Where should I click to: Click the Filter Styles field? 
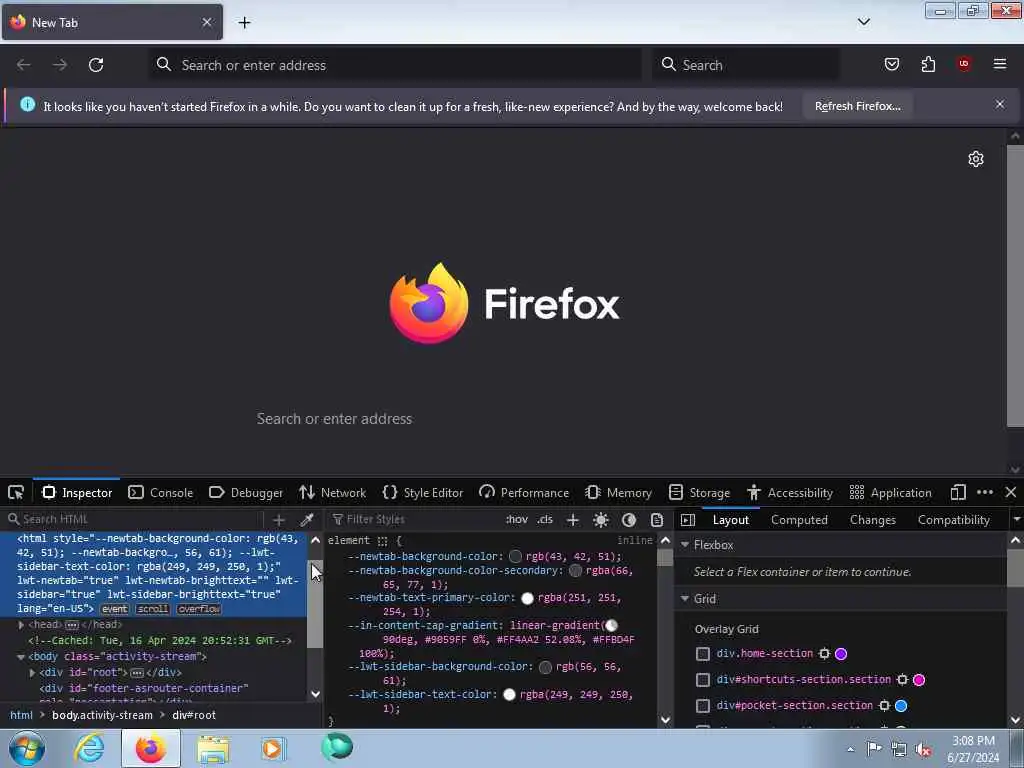point(415,520)
